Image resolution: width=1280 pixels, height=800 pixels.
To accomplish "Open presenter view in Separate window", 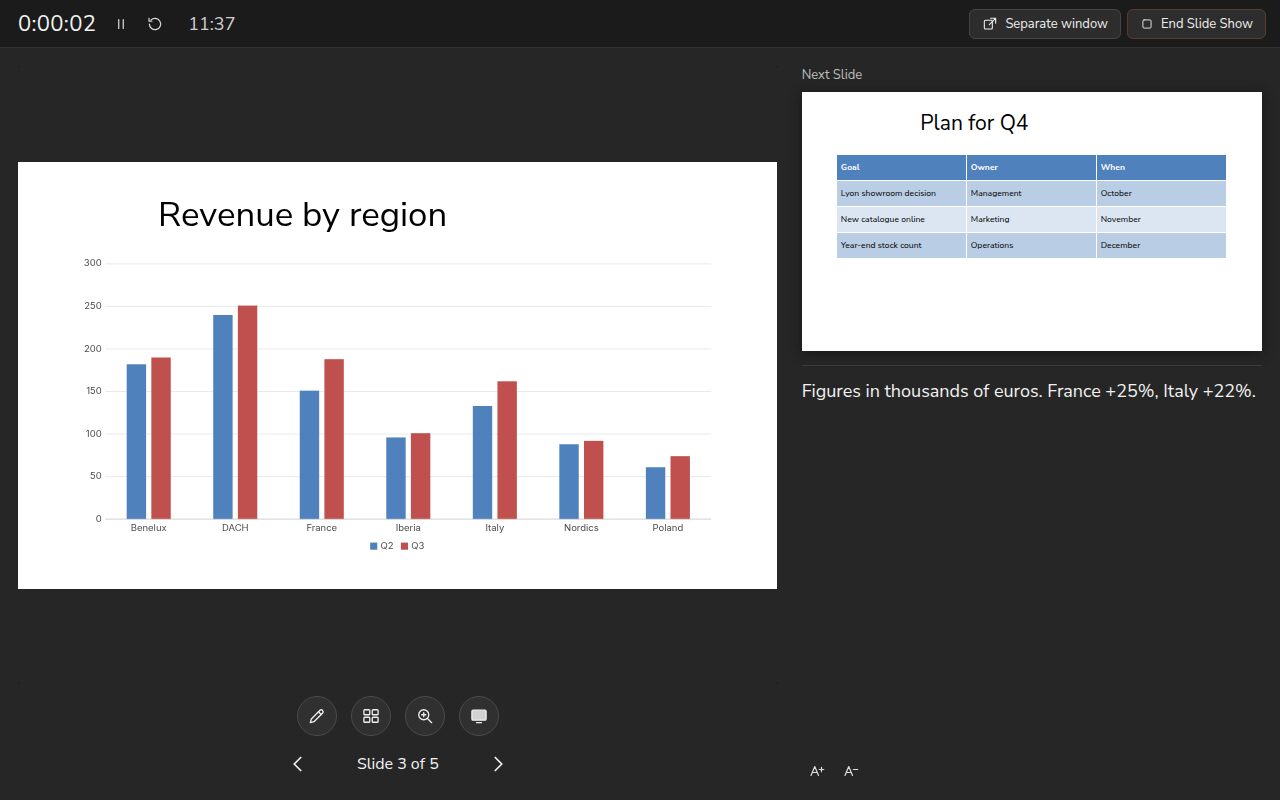I will [x=1045, y=24].
